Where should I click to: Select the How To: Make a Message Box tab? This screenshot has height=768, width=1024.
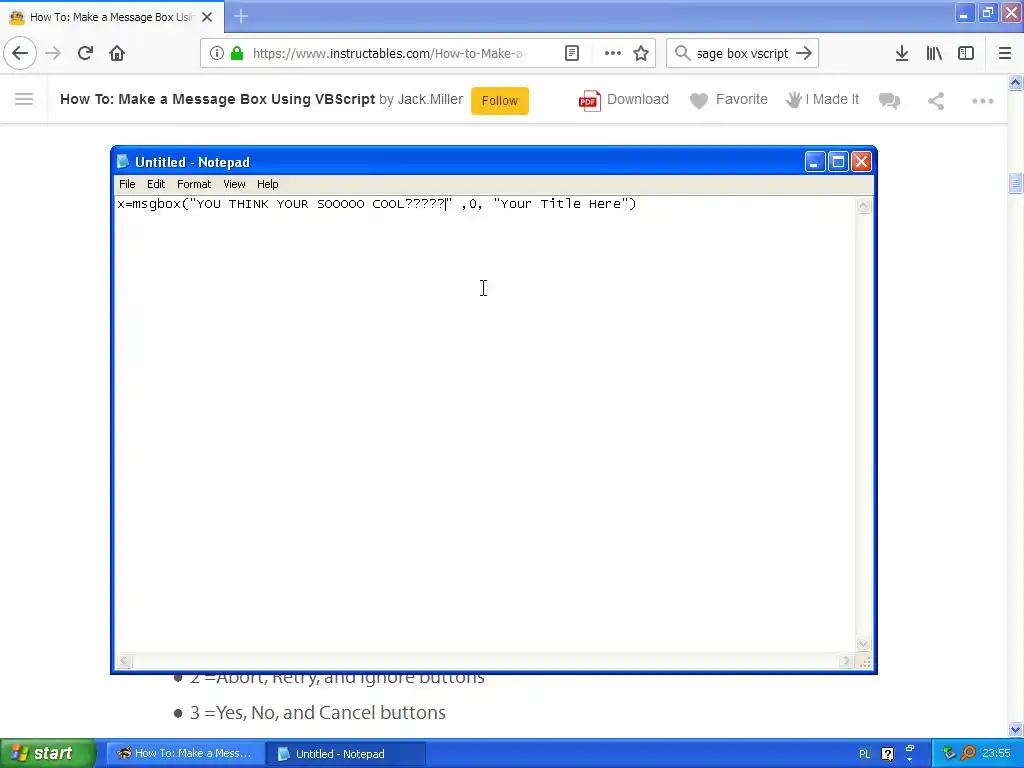pos(112,17)
